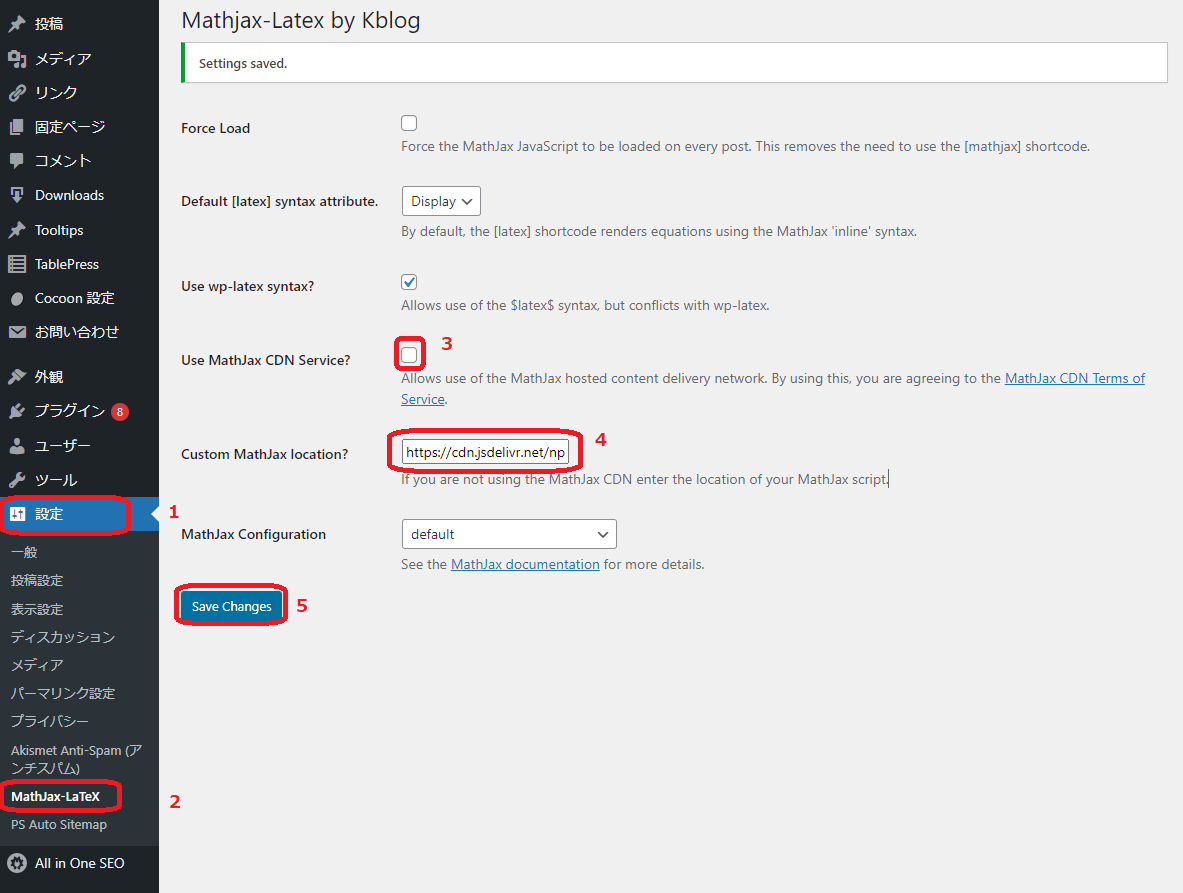The image size is (1183, 893).
Task: Toggle the Use MathJax CDN Service checkbox
Action: tap(409, 354)
